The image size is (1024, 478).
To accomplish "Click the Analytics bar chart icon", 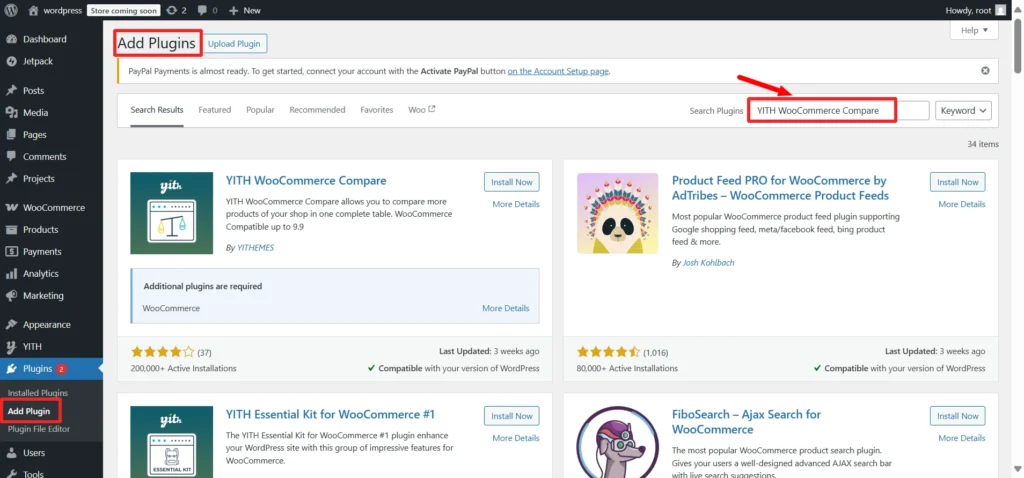I will pyautogui.click(x=11, y=274).
